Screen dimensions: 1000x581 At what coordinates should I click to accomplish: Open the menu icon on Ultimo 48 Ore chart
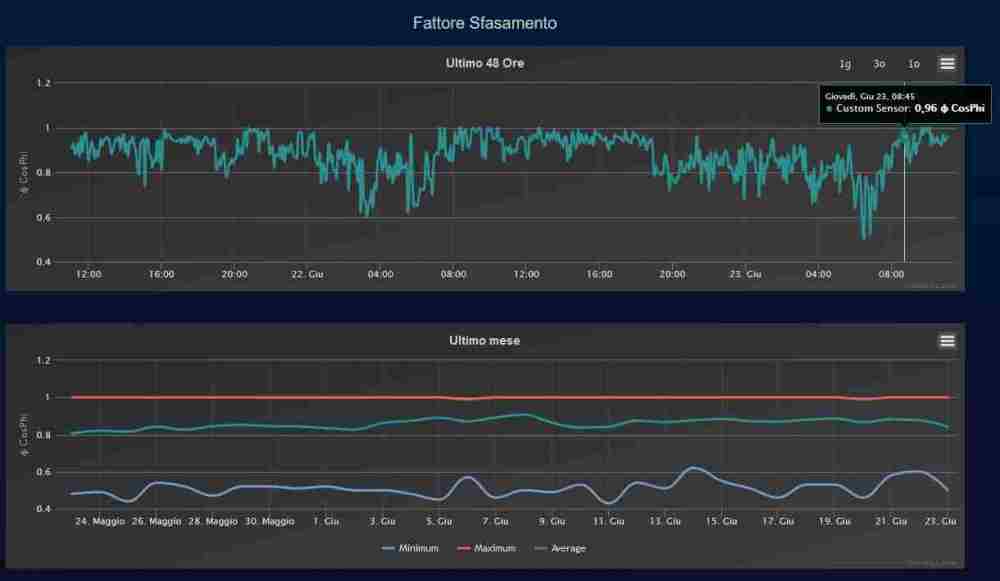coord(947,63)
